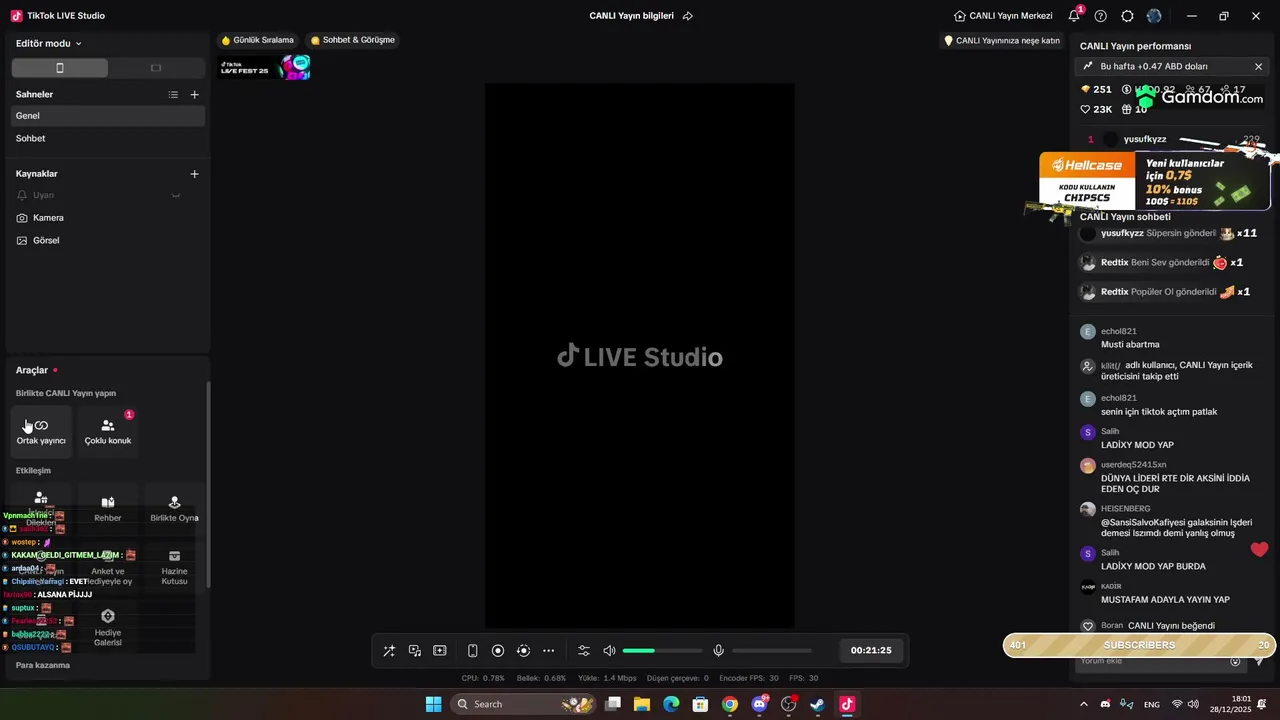
Task: Open the Hazine Kutusu tool
Action: [x=174, y=567]
